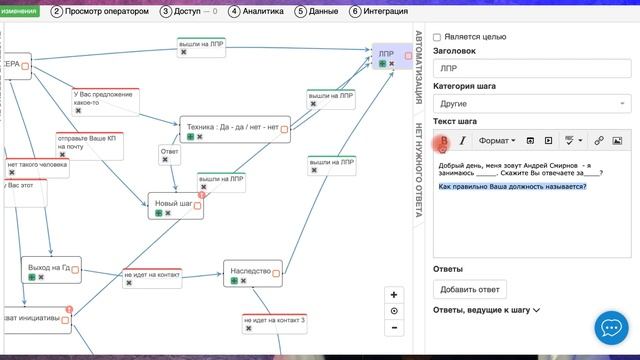Viewport: 640px width, 360px height.
Task: Open the vertical 'НЕТ НУЖНОГО ОТВЕТА' side tab
Action: click(x=419, y=170)
